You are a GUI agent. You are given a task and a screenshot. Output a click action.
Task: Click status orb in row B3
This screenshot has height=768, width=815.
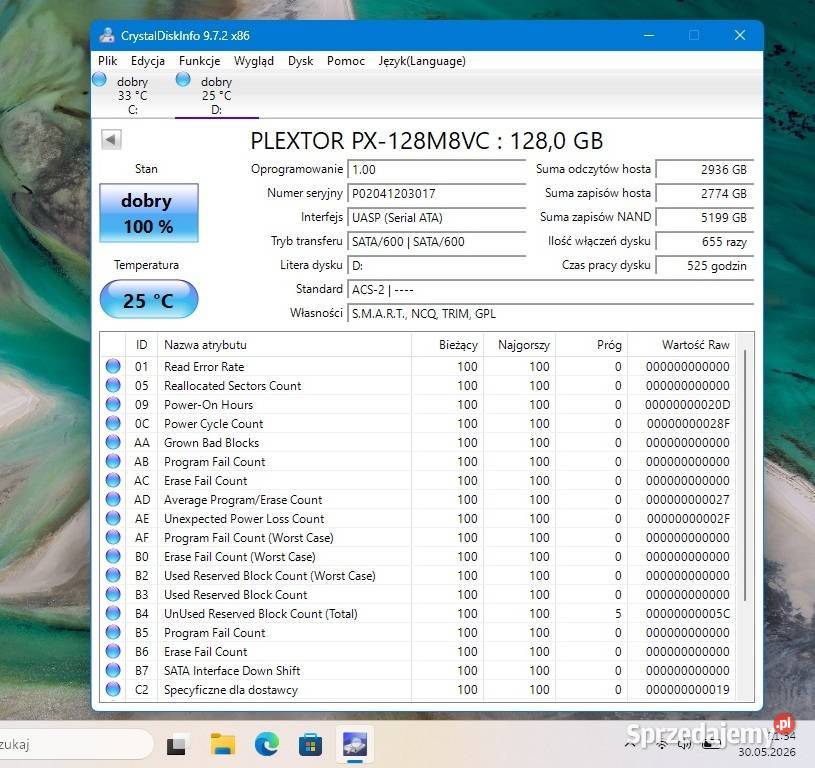tap(113, 594)
